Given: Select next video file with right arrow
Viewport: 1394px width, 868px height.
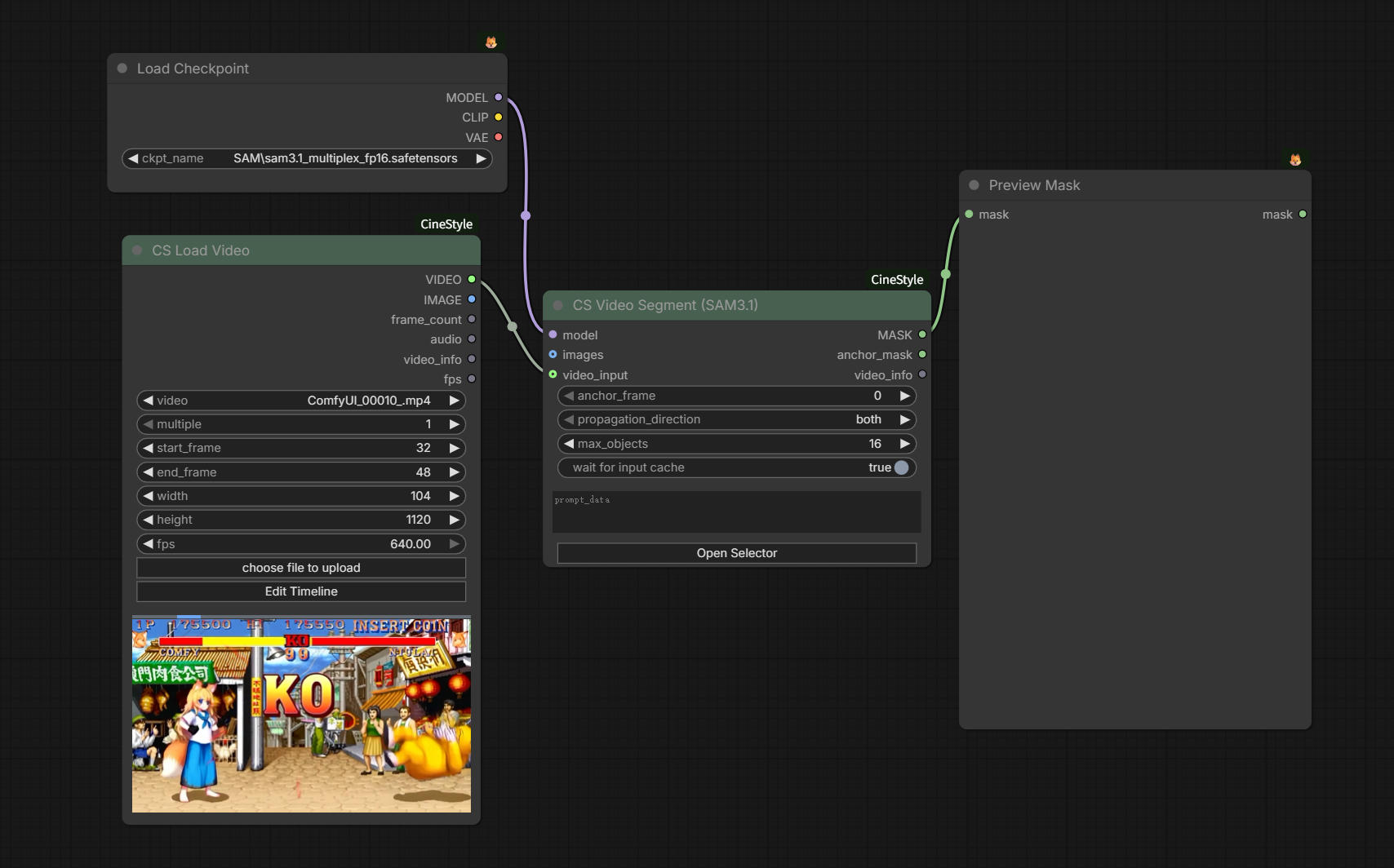Looking at the screenshot, I should (455, 401).
